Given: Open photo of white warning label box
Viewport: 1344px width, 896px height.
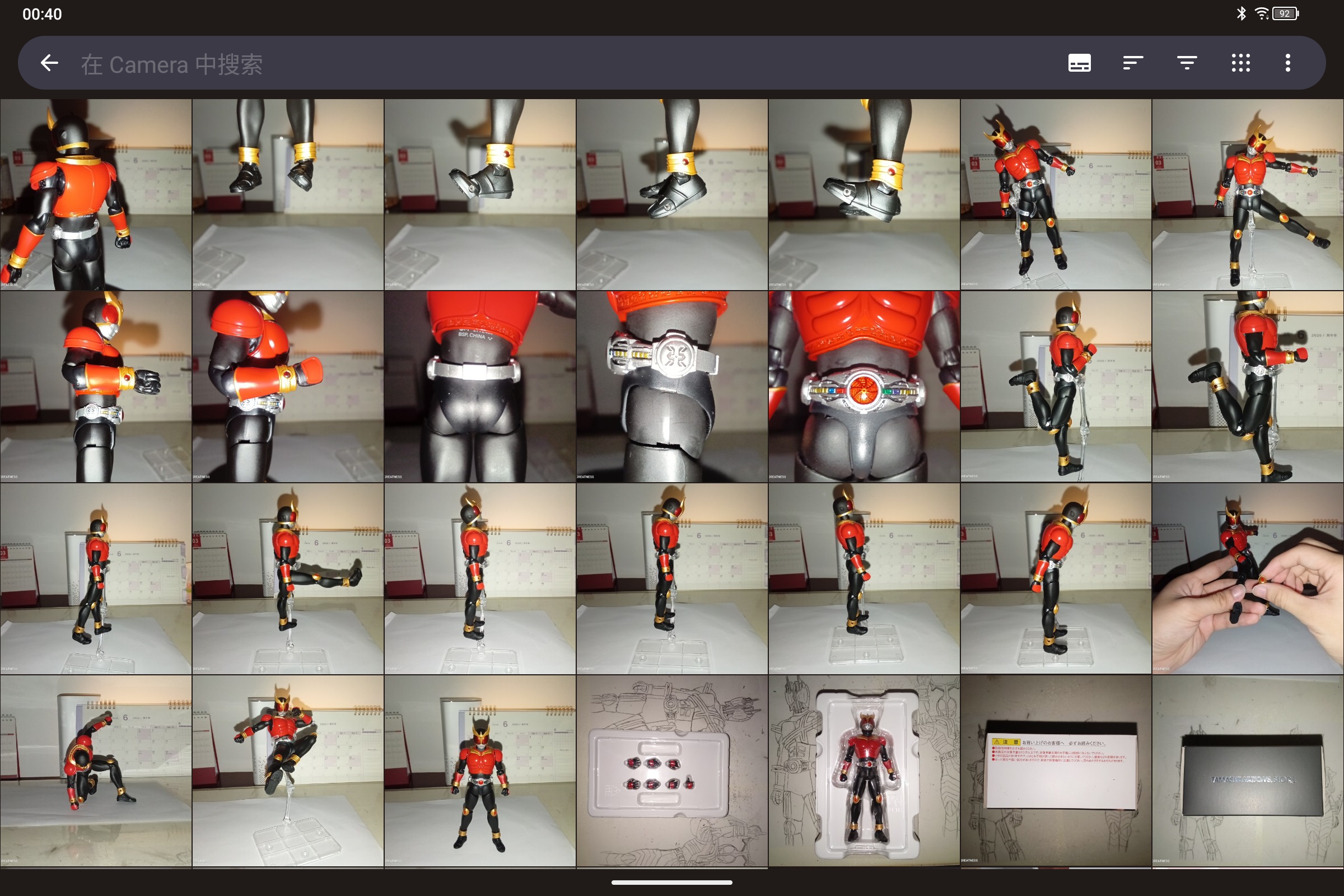Looking at the screenshot, I should click(1056, 771).
